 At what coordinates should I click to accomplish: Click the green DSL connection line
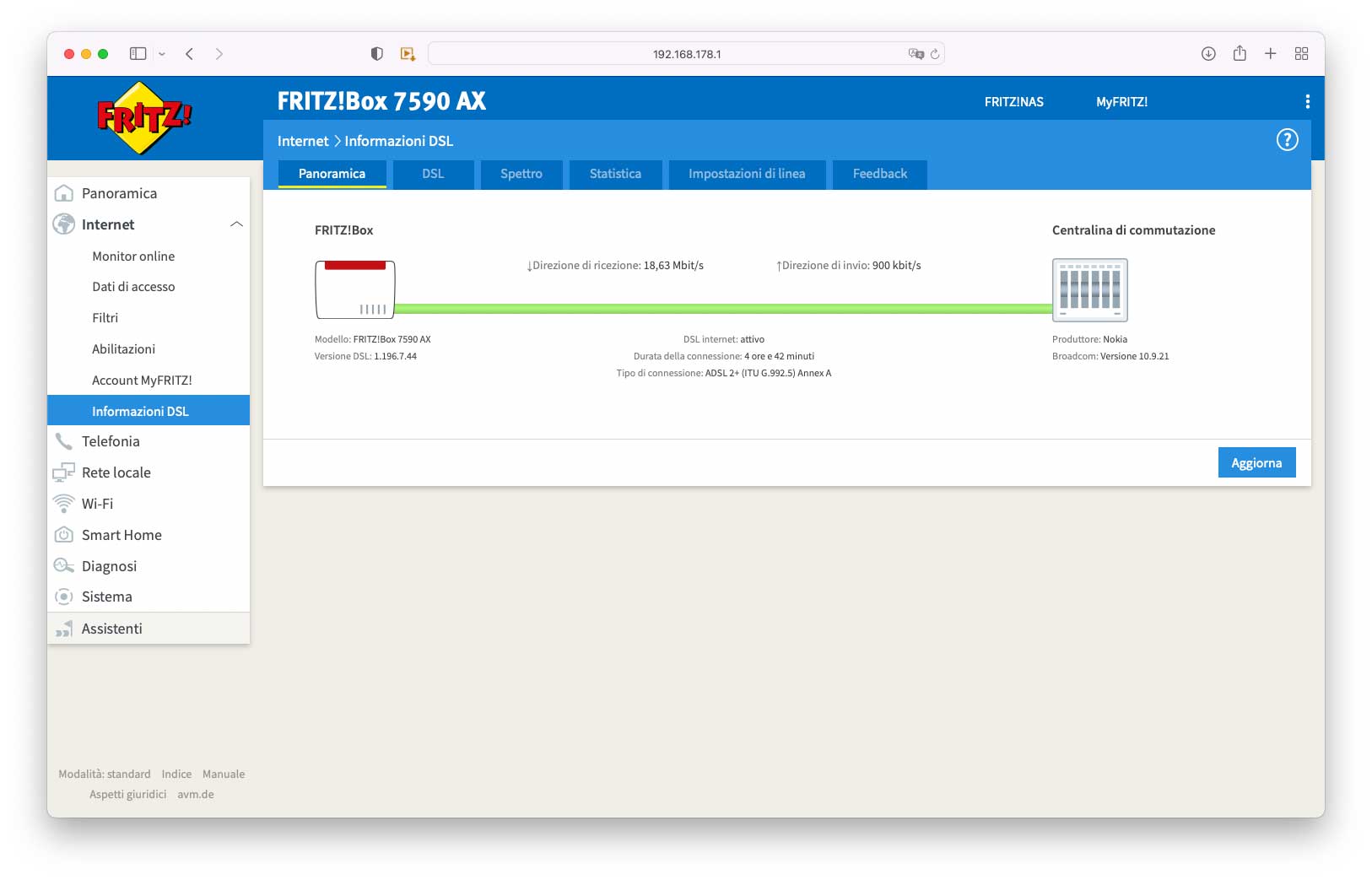point(724,309)
